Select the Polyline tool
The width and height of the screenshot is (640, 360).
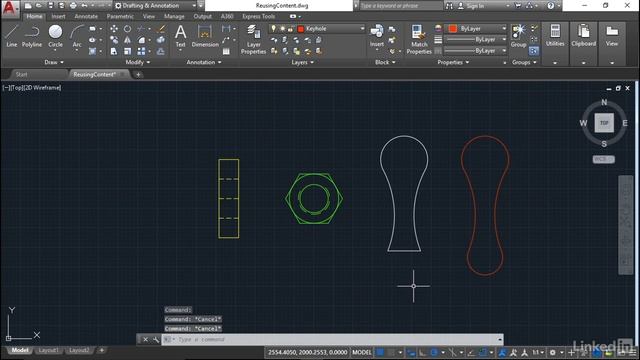tap(32, 36)
